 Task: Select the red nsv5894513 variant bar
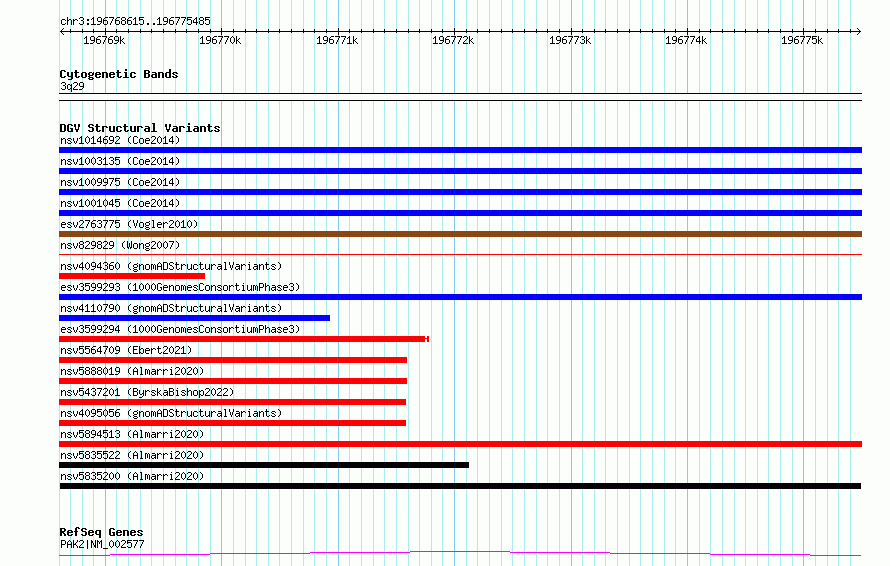click(460, 444)
